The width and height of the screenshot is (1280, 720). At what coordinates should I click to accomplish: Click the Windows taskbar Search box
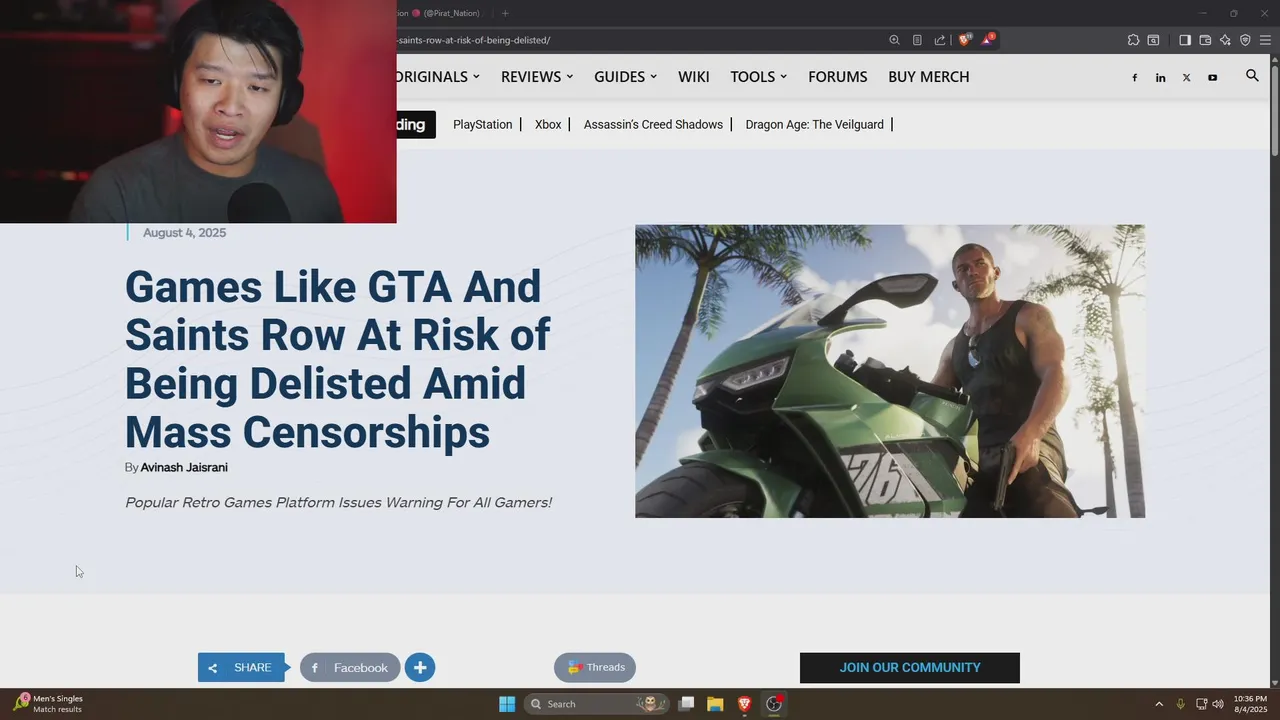point(595,704)
